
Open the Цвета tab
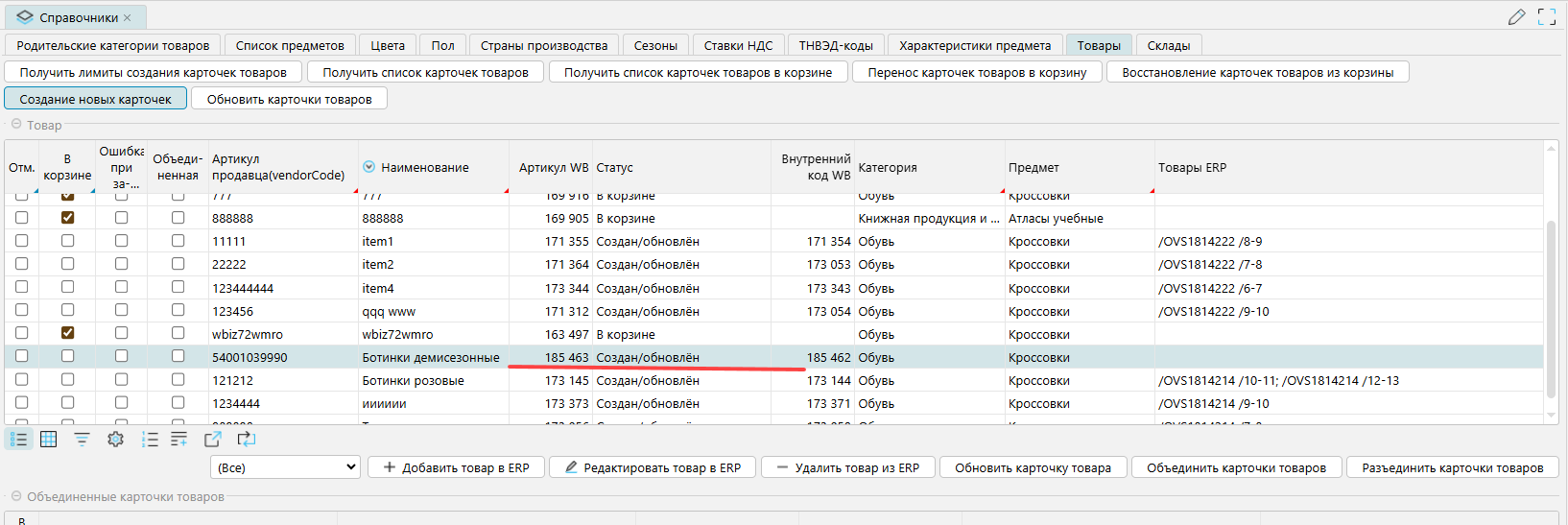(x=388, y=45)
